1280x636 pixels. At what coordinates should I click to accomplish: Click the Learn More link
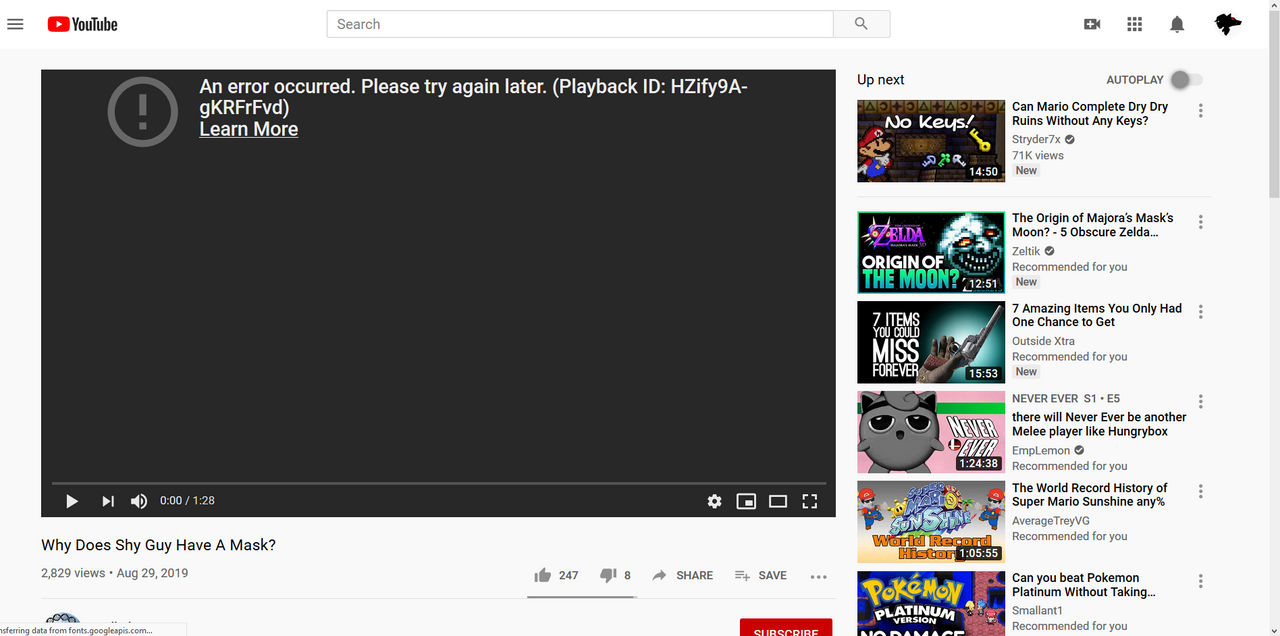tap(248, 129)
